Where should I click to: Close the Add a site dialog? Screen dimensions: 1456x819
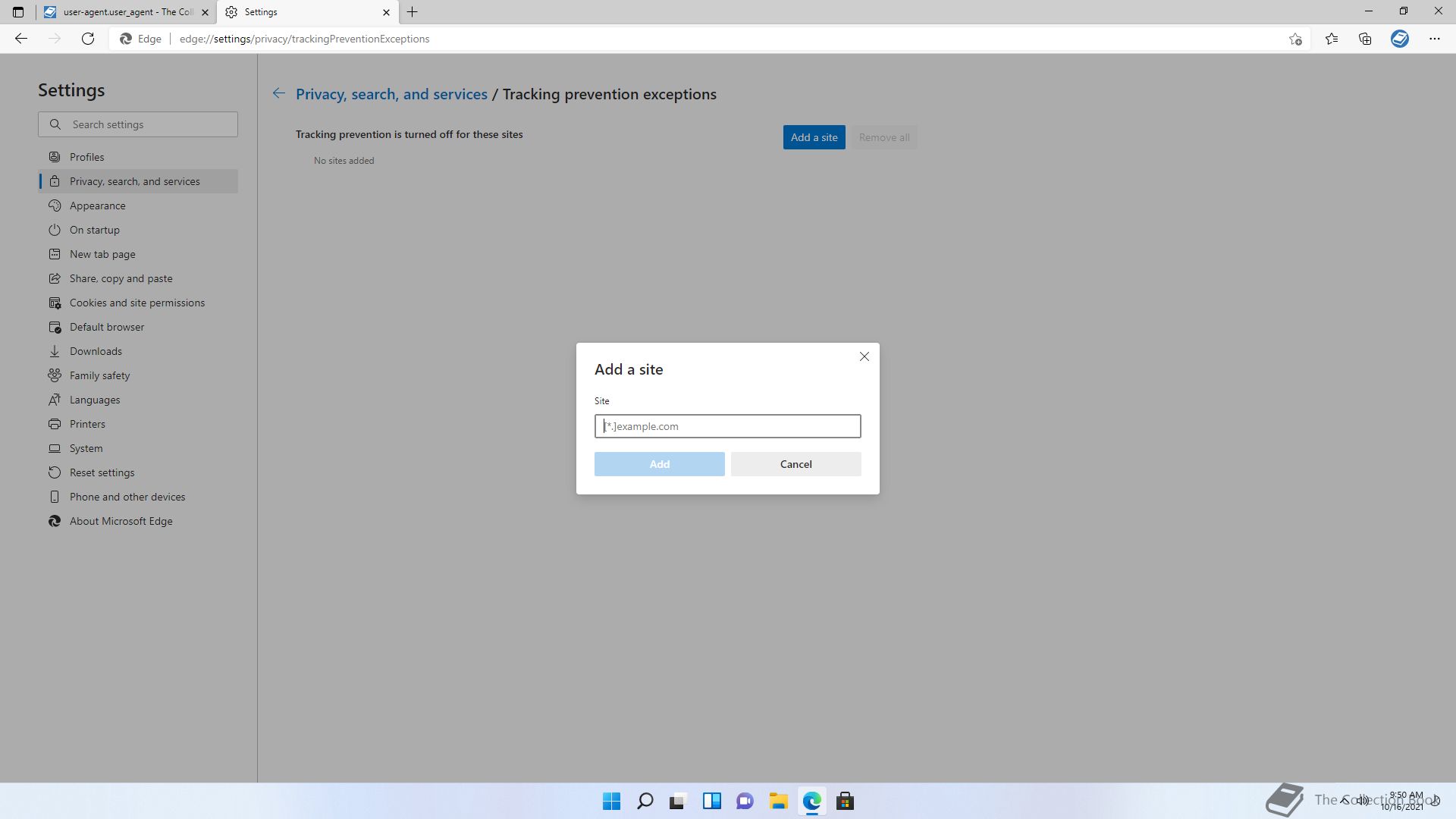[x=864, y=356]
